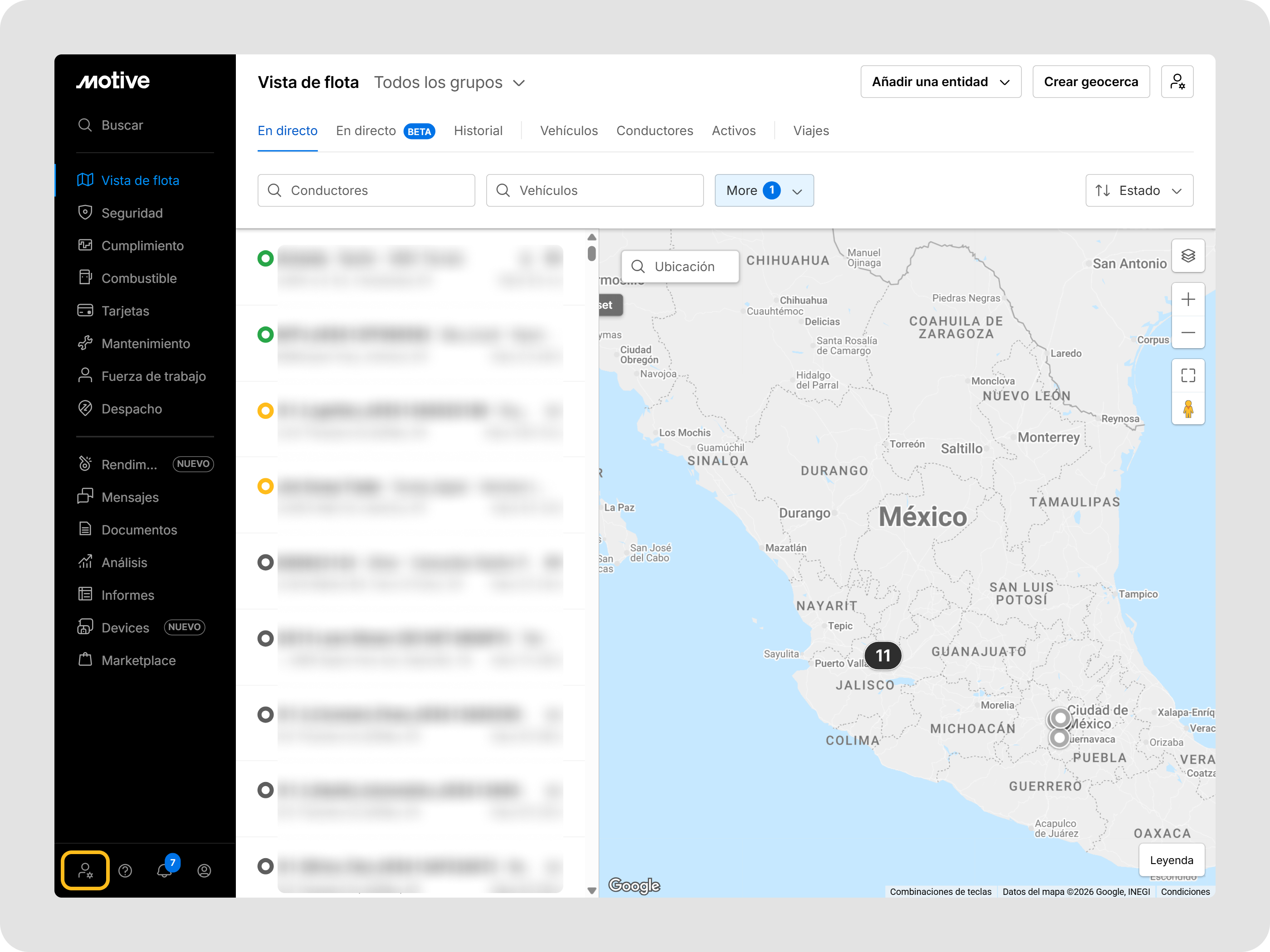The width and height of the screenshot is (1270, 952).
Task: Select the Street View pegman icon
Action: (x=1187, y=408)
